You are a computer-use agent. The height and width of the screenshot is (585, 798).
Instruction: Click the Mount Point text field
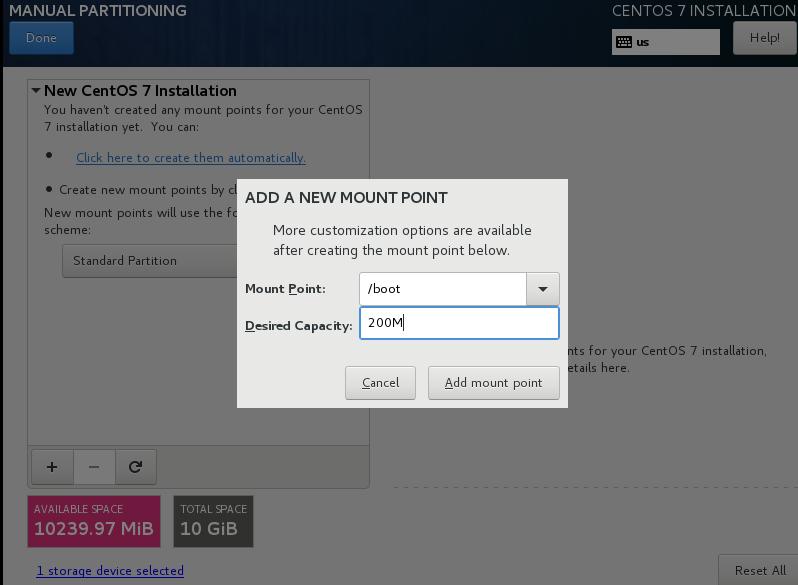442,289
